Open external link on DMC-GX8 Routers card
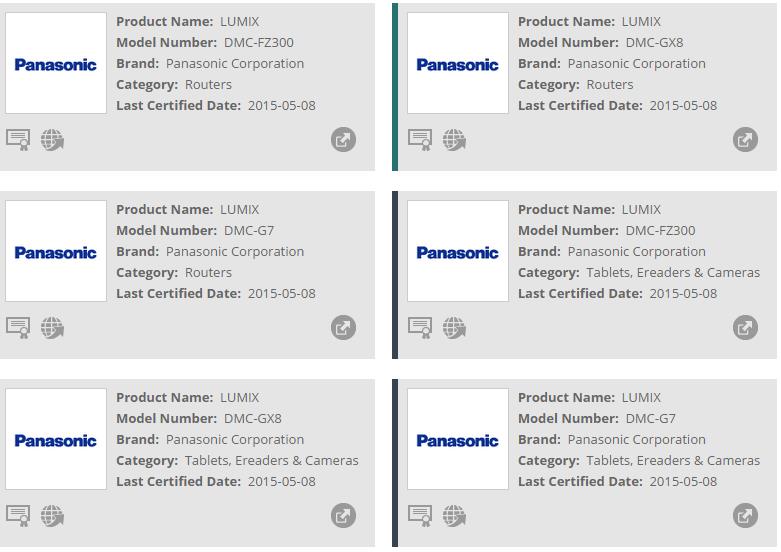 745,140
